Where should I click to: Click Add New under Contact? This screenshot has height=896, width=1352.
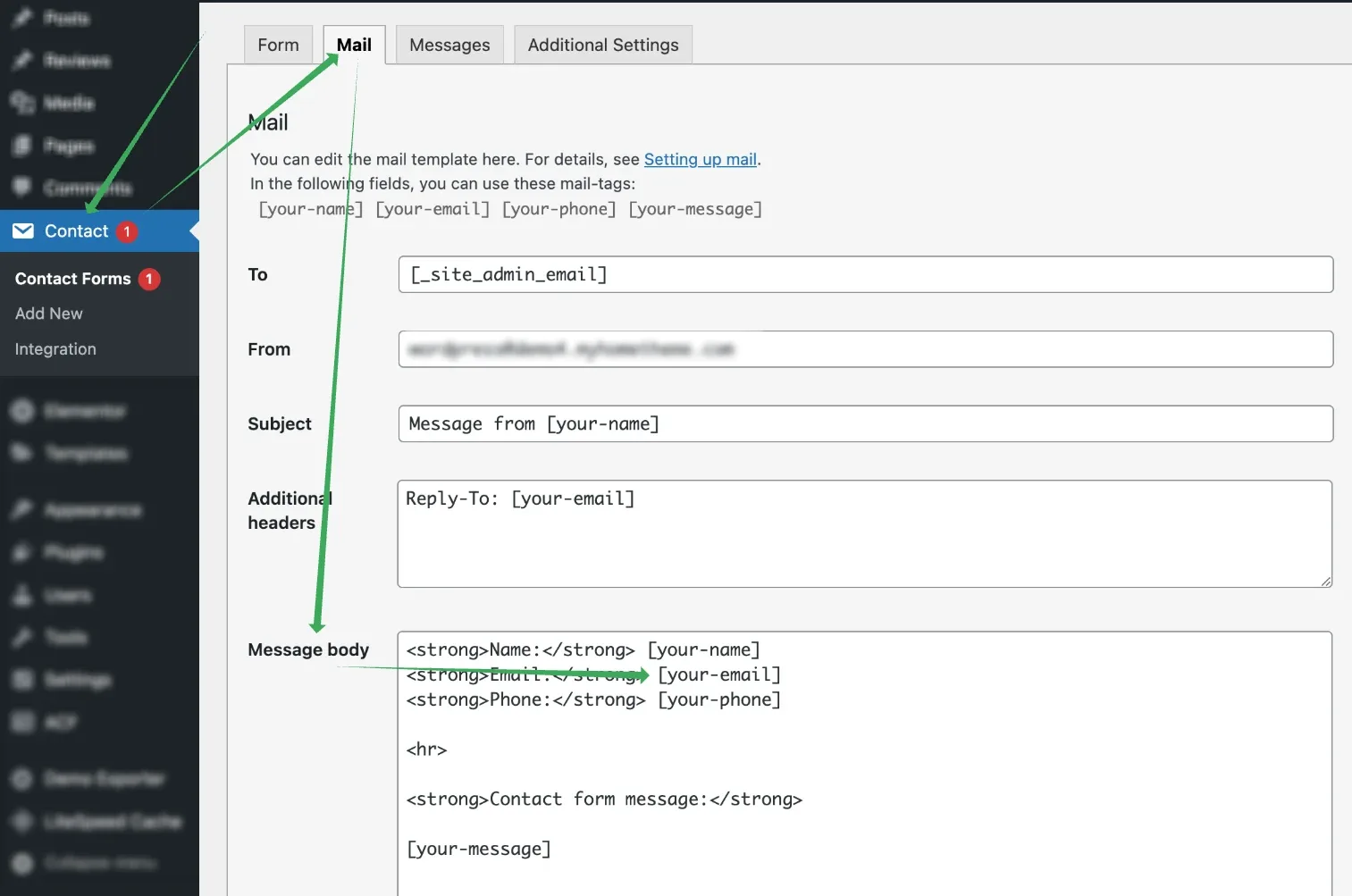point(49,314)
